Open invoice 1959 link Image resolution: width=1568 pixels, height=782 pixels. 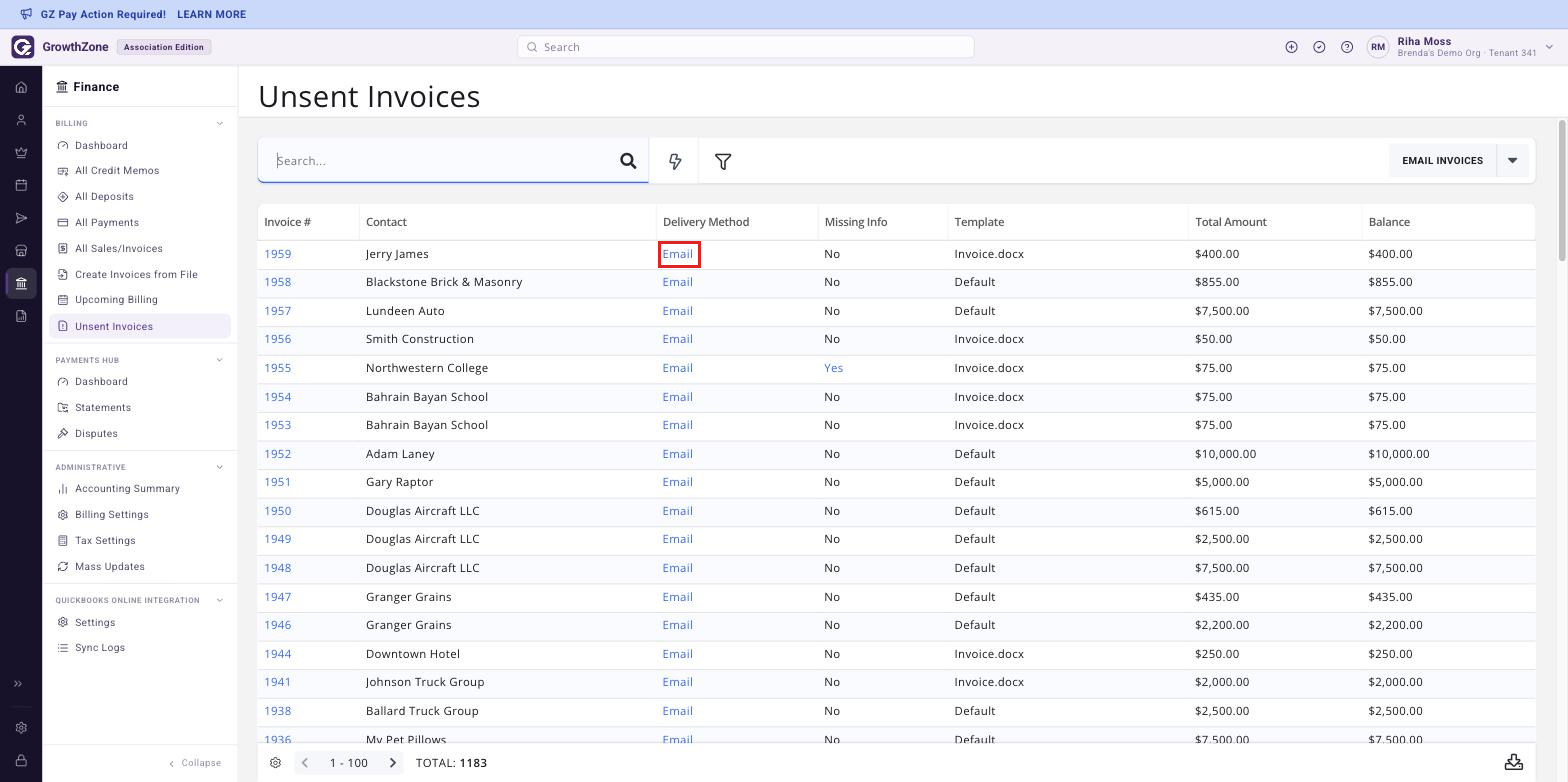coord(277,254)
